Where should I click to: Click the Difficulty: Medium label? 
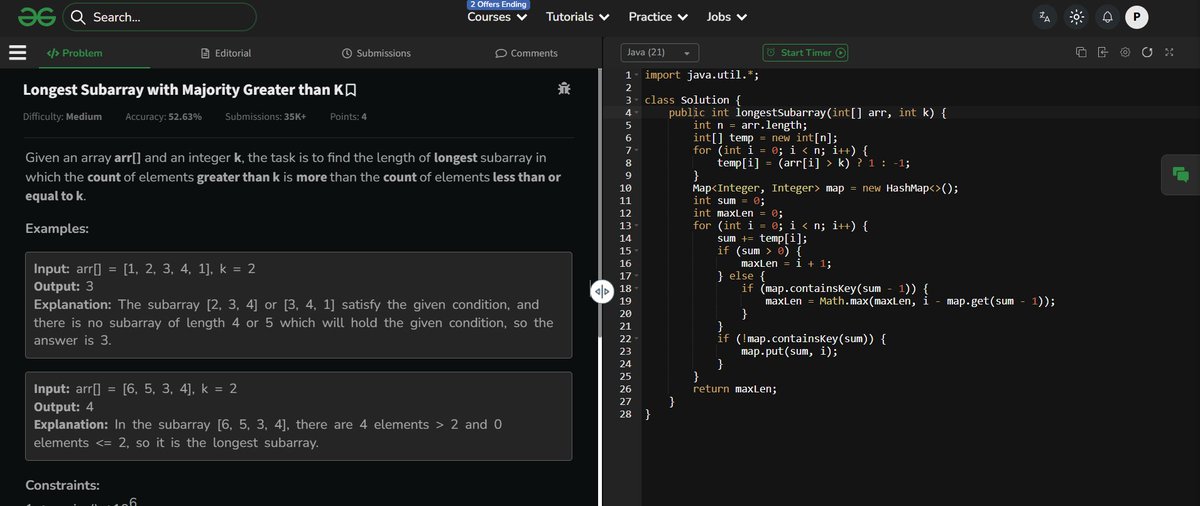[x=62, y=117]
